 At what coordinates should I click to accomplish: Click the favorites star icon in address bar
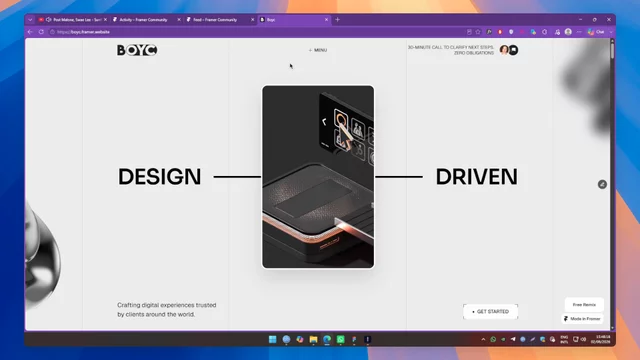click(478, 32)
